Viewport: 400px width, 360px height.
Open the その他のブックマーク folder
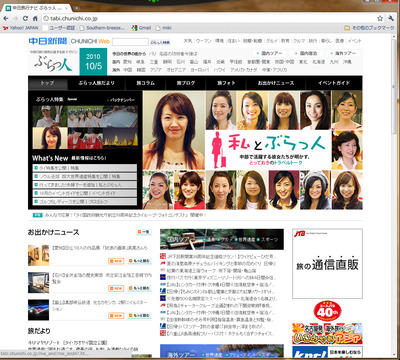(x=369, y=28)
